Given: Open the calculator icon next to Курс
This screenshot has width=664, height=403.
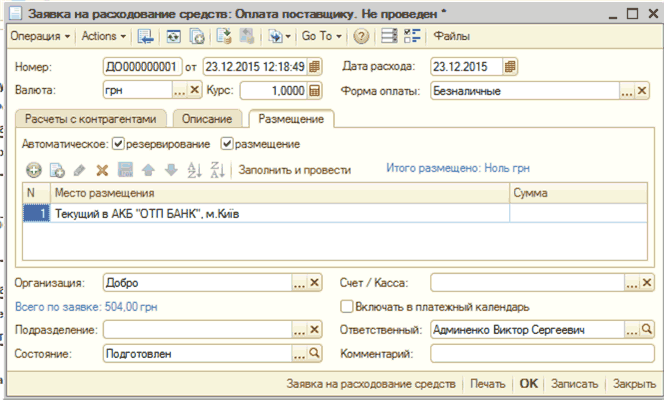Looking at the screenshot, I should pos(315,90).
